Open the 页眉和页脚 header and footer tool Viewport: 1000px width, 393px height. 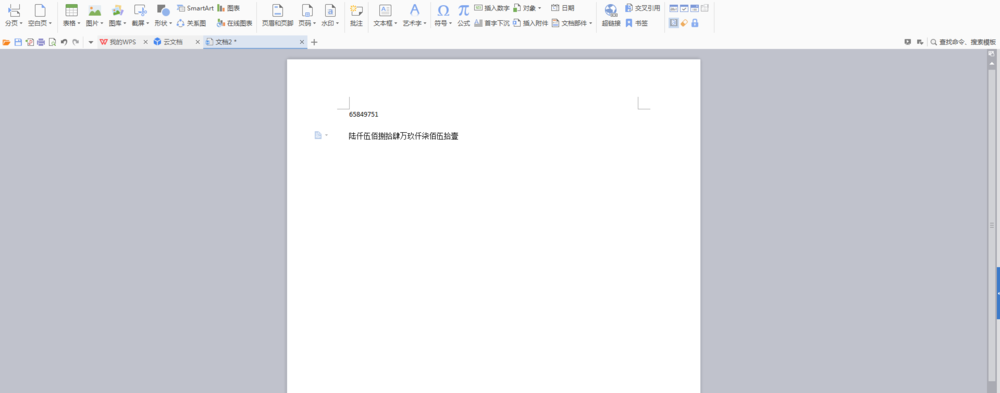277,15
